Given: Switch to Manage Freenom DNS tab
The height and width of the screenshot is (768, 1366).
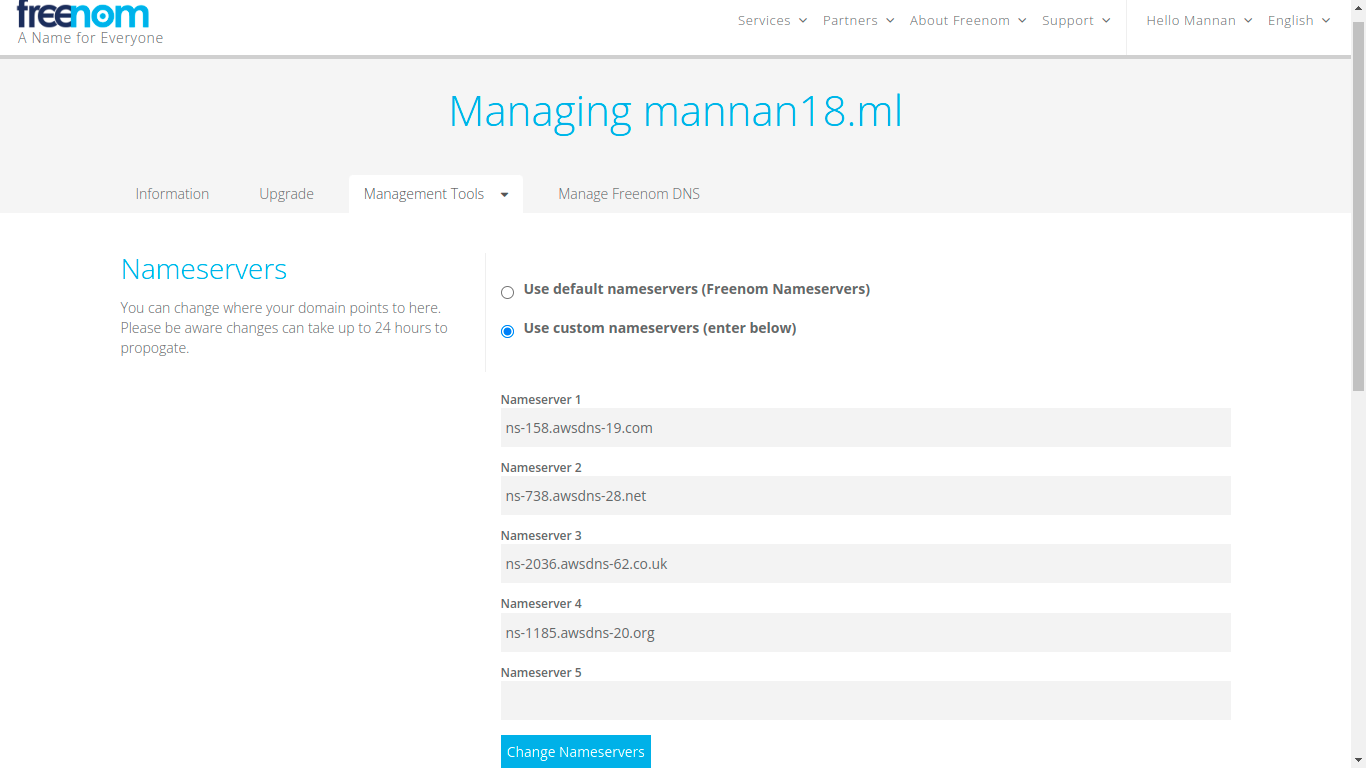Looking at the screenshot, I should click(x=629, y=193).
